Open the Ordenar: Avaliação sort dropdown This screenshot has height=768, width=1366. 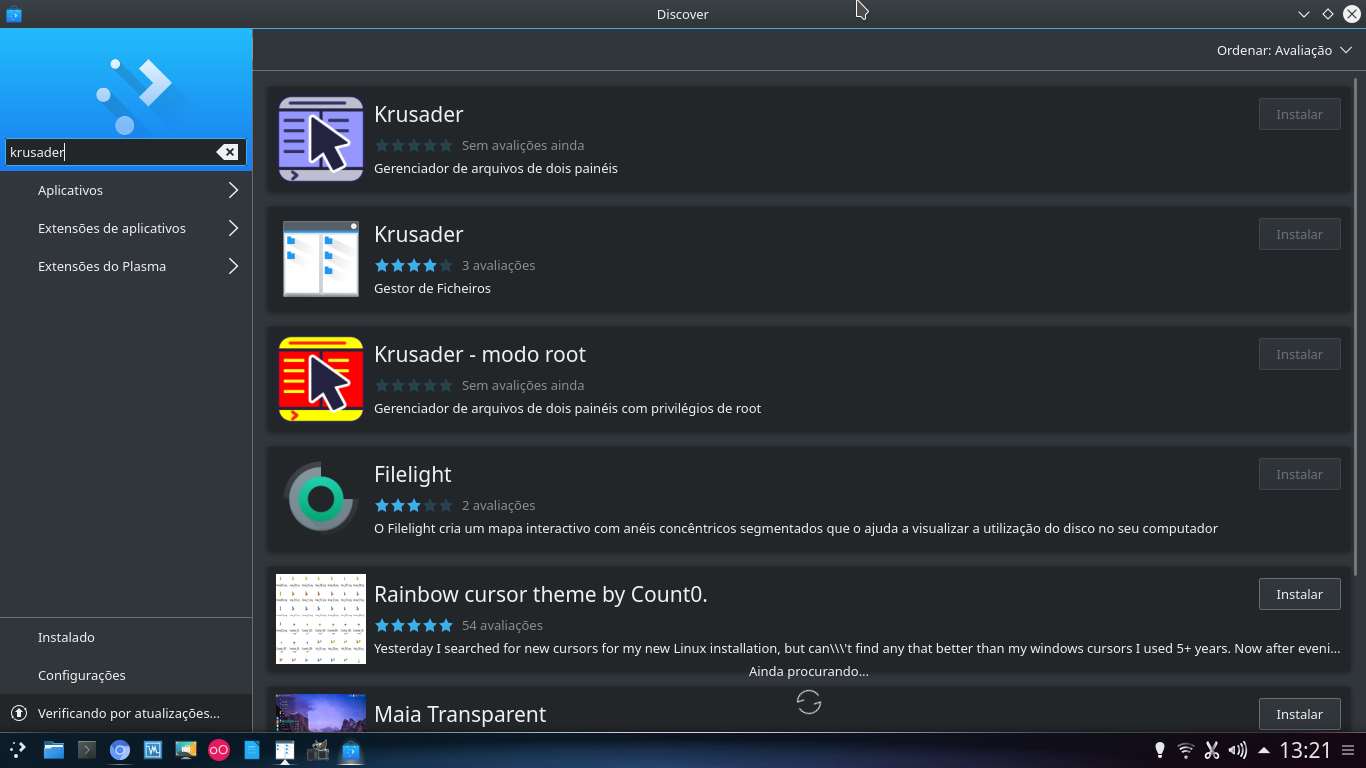point(1285,49)
